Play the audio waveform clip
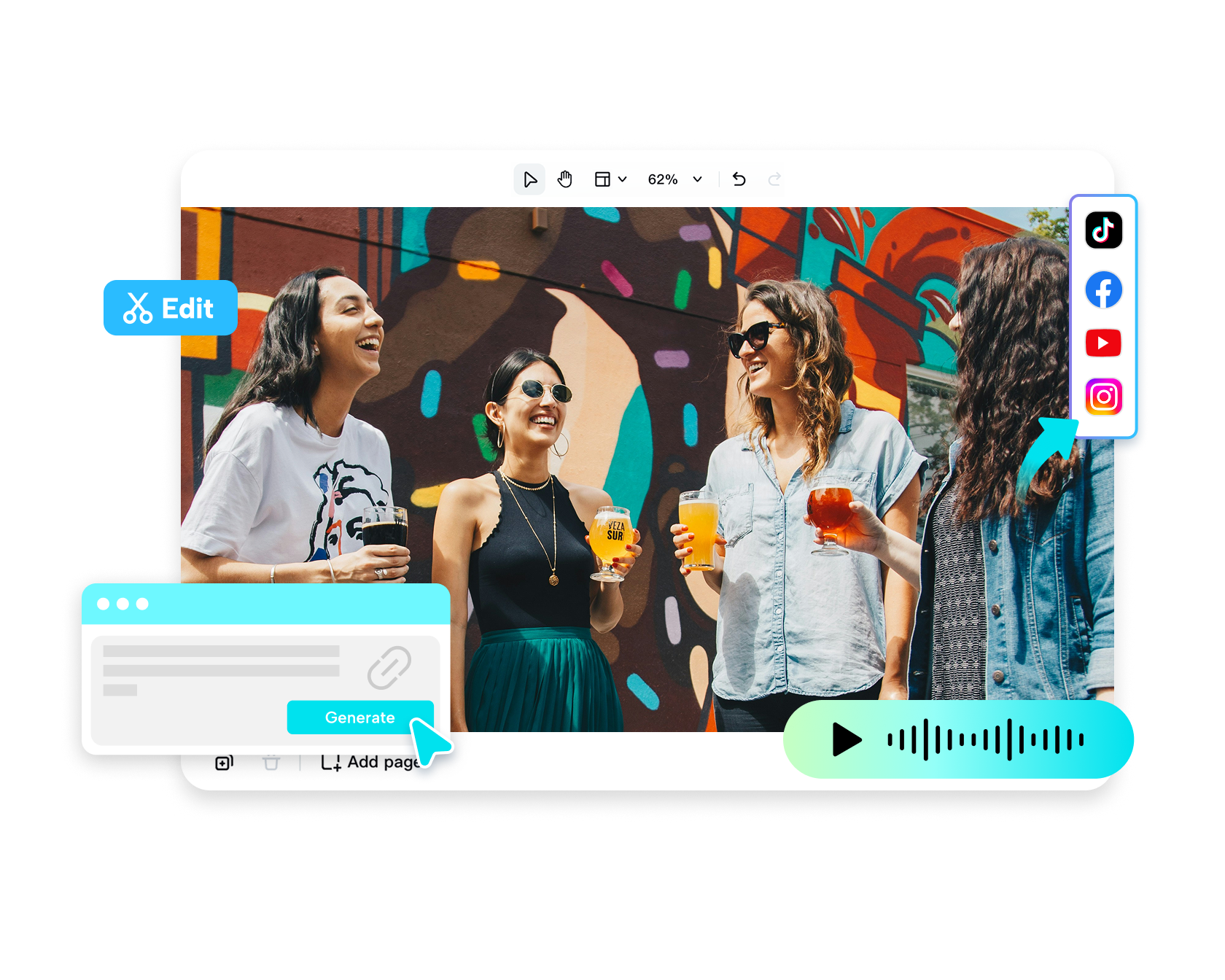The image size is (1225, 980). pyautogui.click(x=847, y=739)
